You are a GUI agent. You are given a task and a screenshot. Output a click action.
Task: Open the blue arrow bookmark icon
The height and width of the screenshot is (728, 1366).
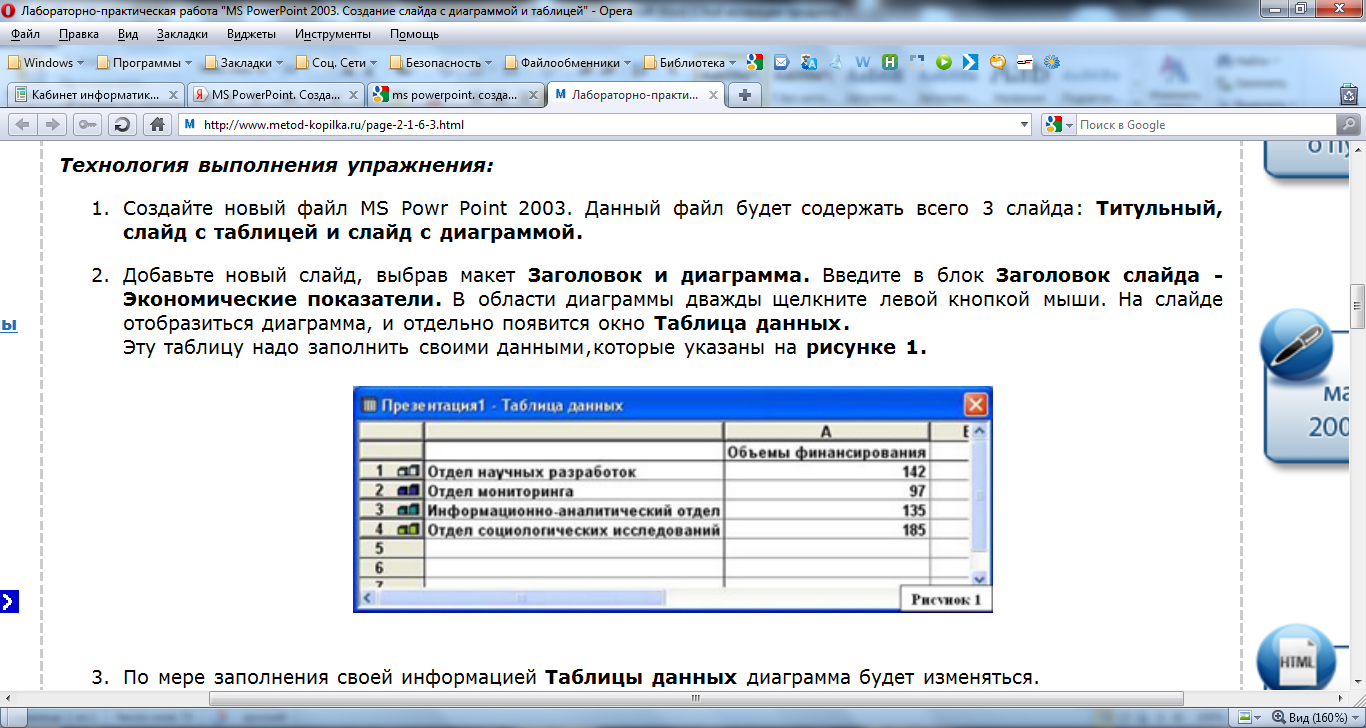coord(970,62)
